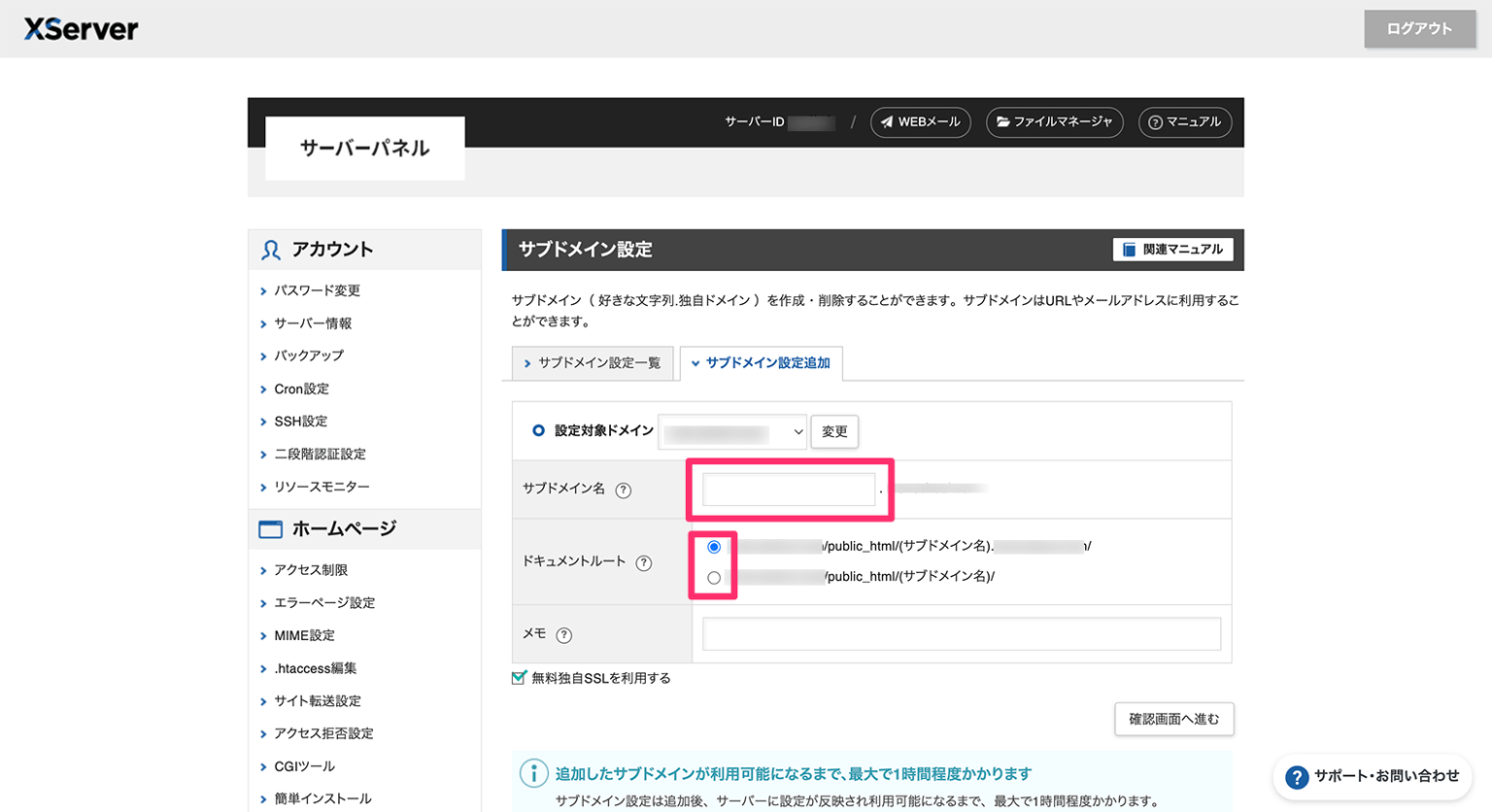Click the サブドメイン名 text input field

(x=788, y=491)
